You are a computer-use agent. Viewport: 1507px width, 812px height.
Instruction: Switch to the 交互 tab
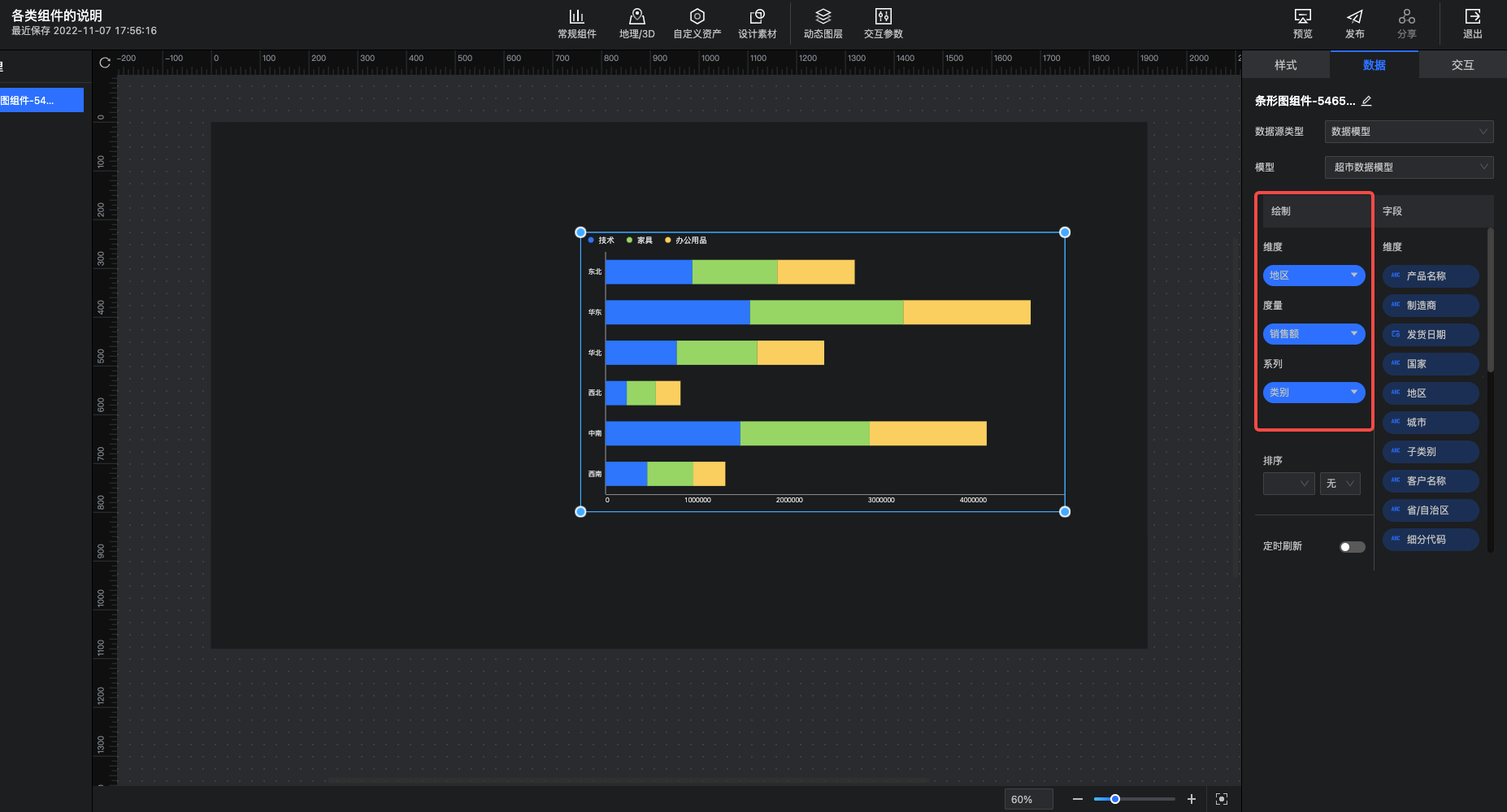coord(1463,65)
